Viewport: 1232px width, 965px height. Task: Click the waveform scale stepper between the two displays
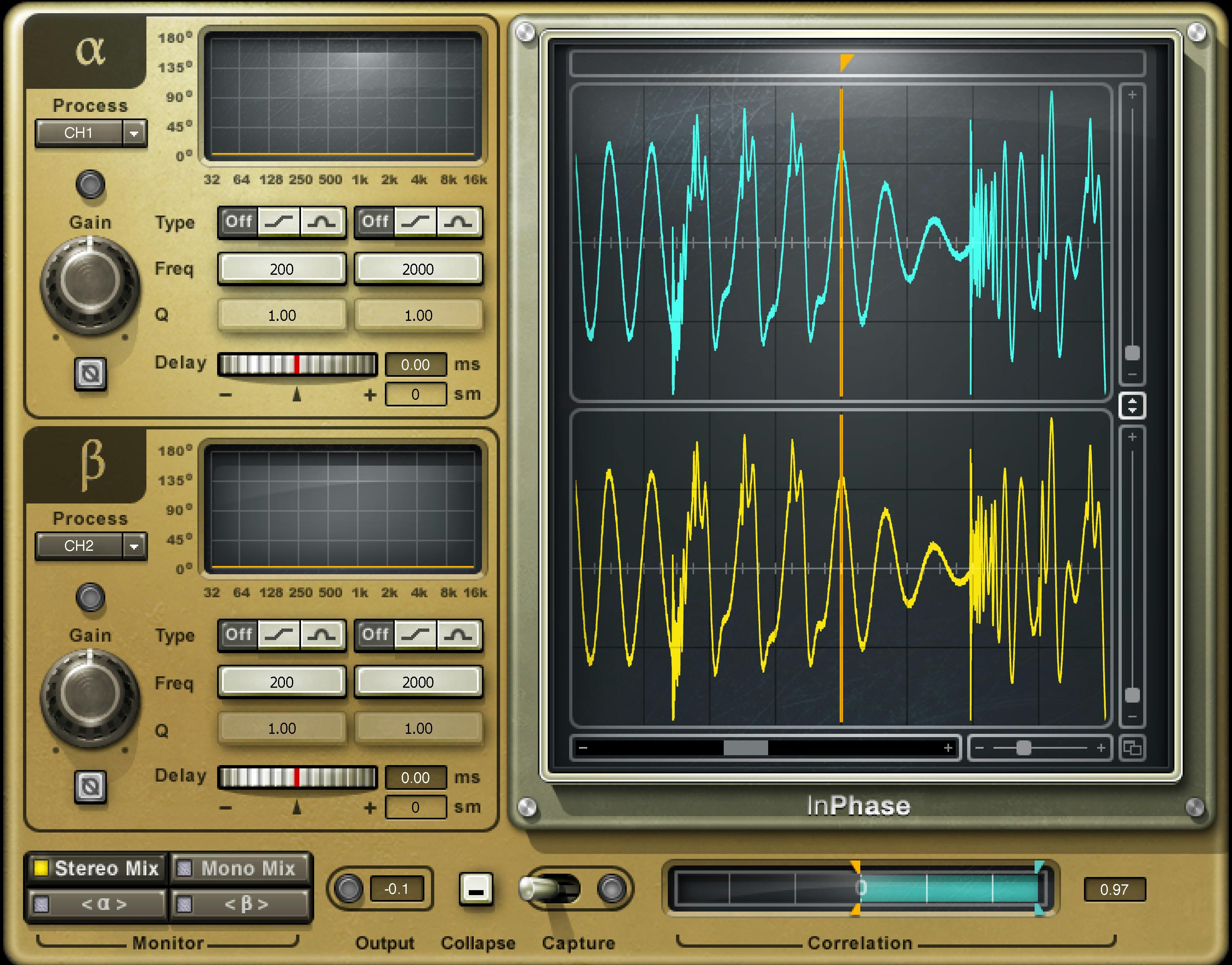point(1133,406)
